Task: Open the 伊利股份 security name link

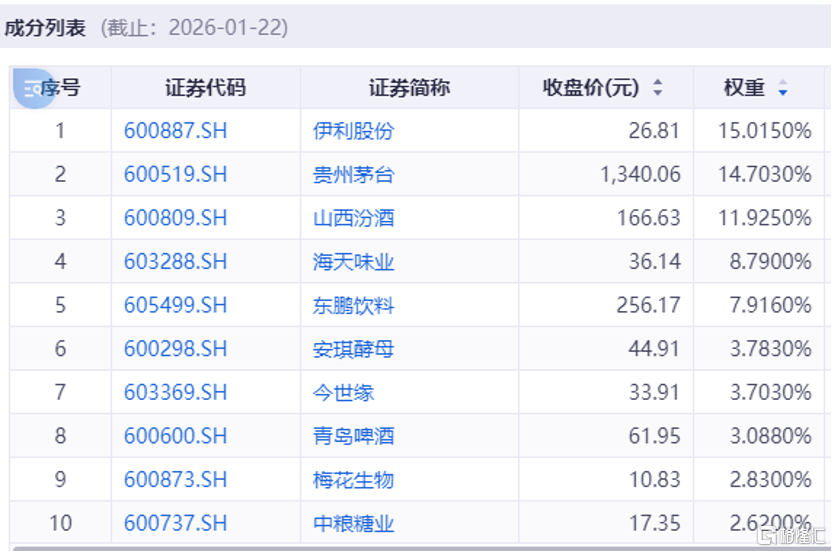Action: (x=353, y=131)
